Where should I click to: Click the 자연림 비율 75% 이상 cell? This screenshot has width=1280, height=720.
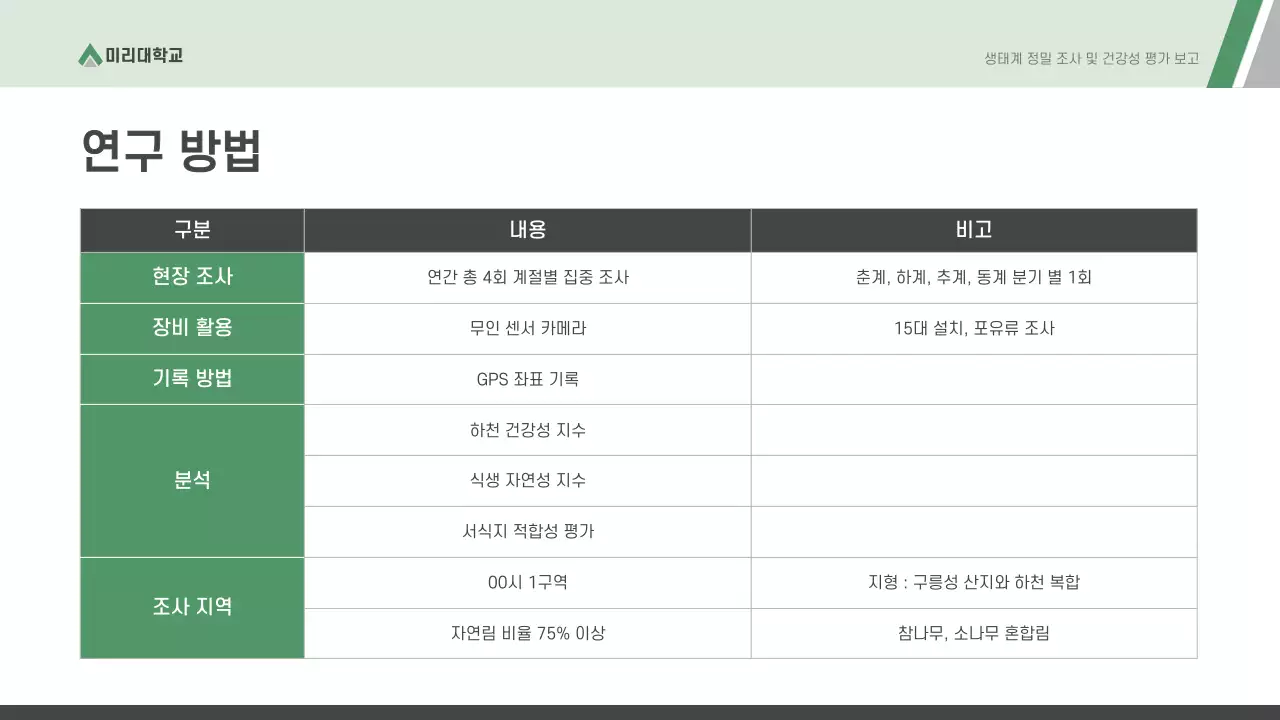coord(527,633)
